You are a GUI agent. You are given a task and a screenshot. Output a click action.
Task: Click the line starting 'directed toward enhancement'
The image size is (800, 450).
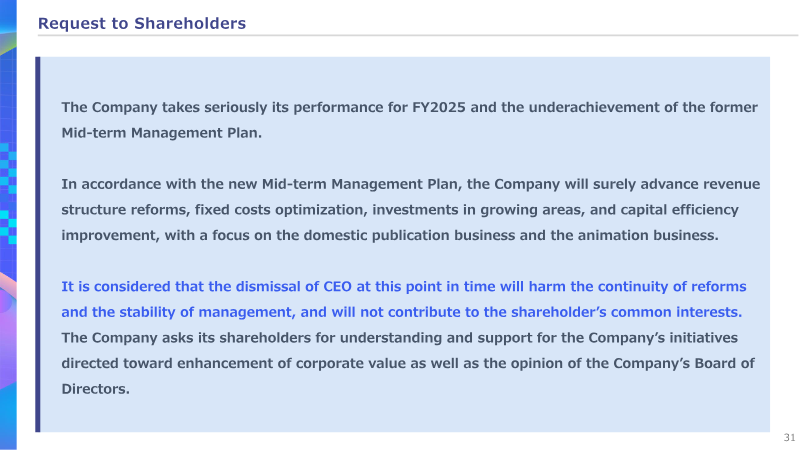[408, 363]
